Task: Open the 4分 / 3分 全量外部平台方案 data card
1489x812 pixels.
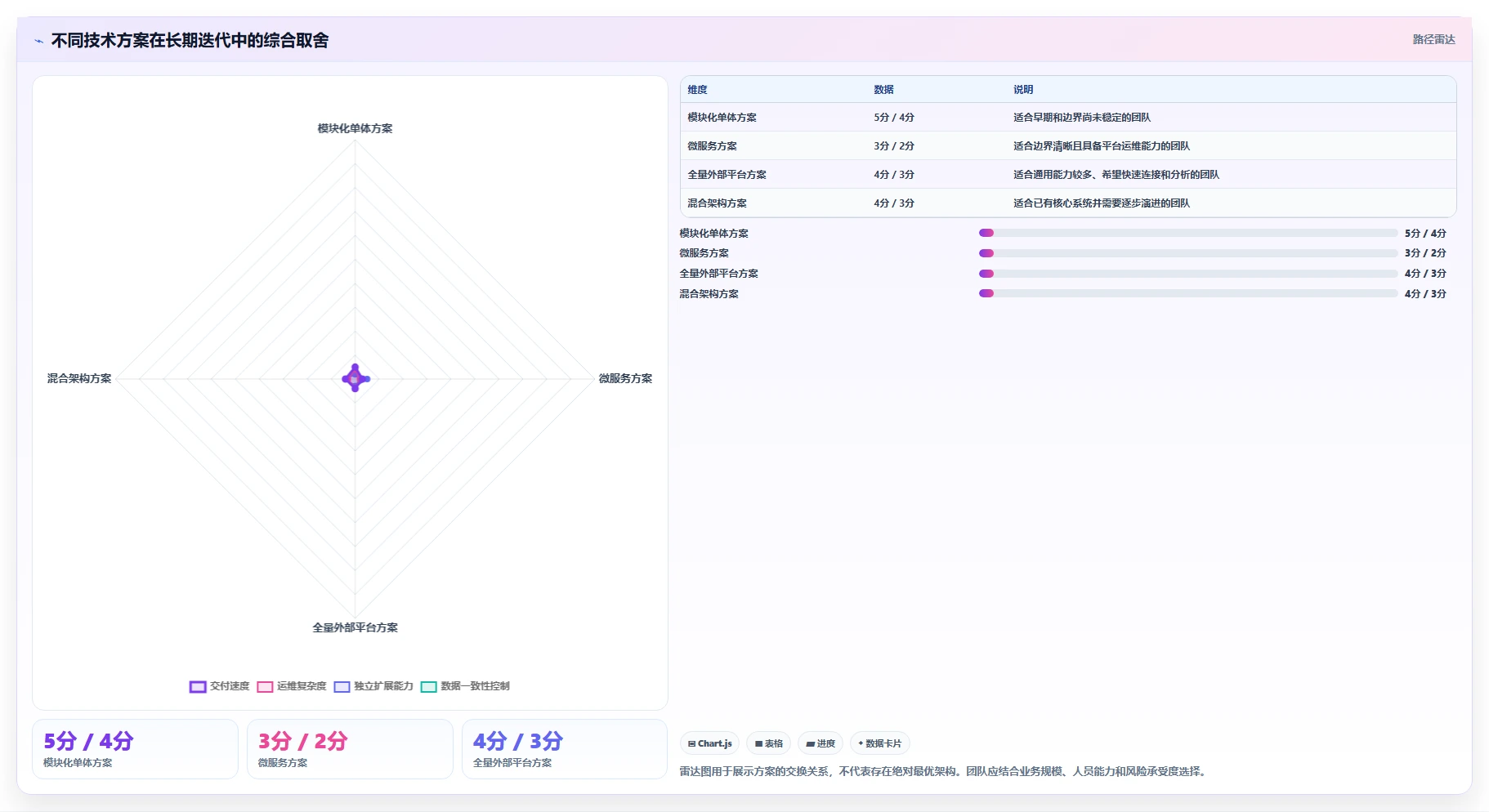Action: click(565, 749)
